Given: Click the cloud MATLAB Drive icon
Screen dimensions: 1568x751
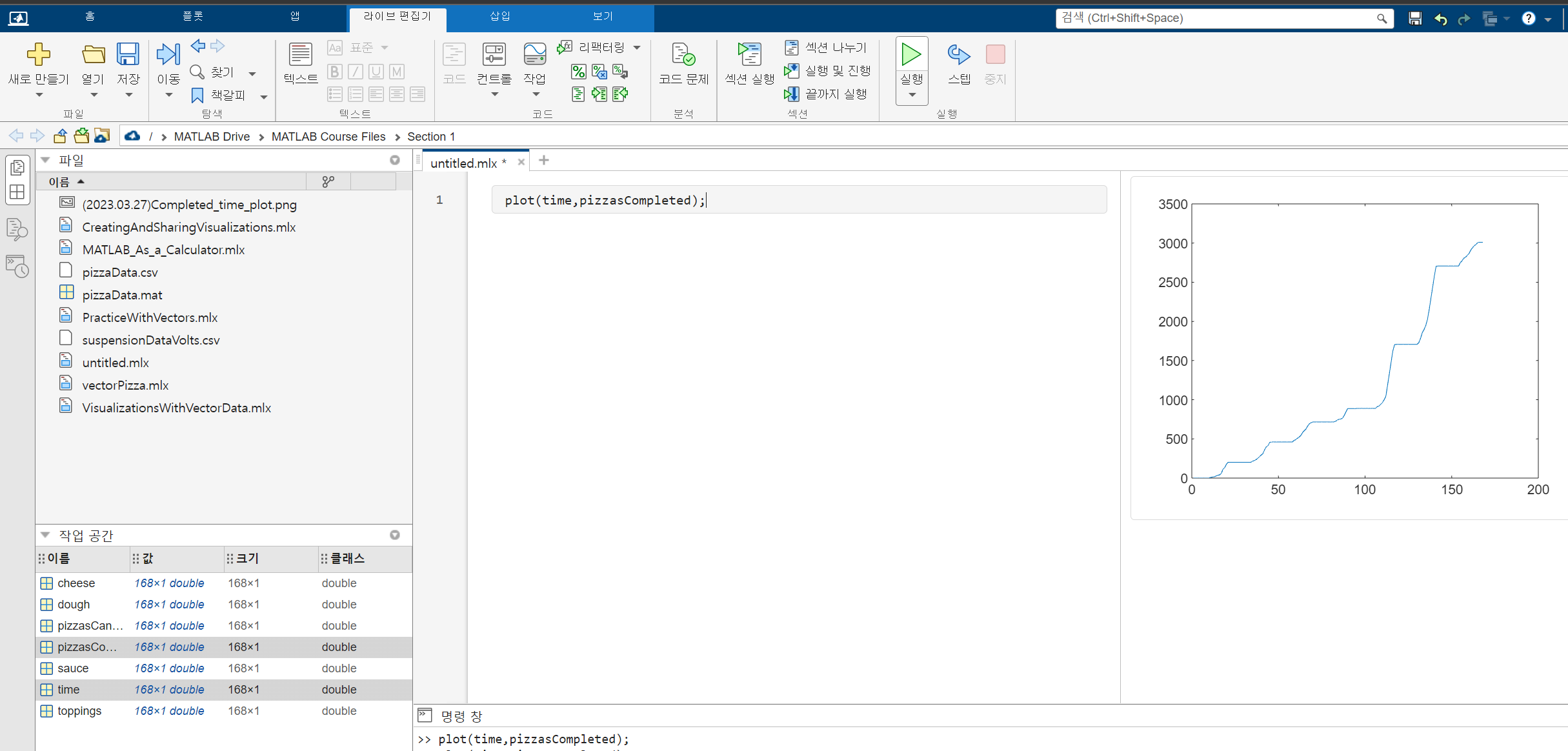Looking at the screenshot, I should [132, 136].
